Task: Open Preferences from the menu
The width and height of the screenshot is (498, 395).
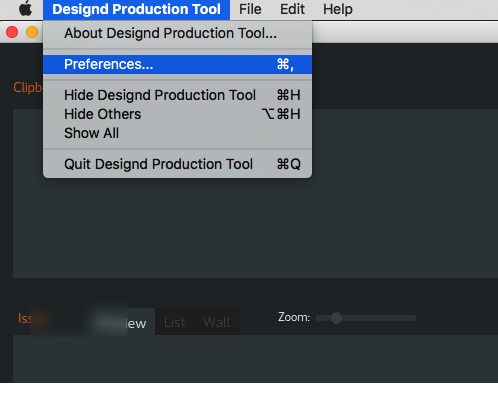Action: point(177,64)
